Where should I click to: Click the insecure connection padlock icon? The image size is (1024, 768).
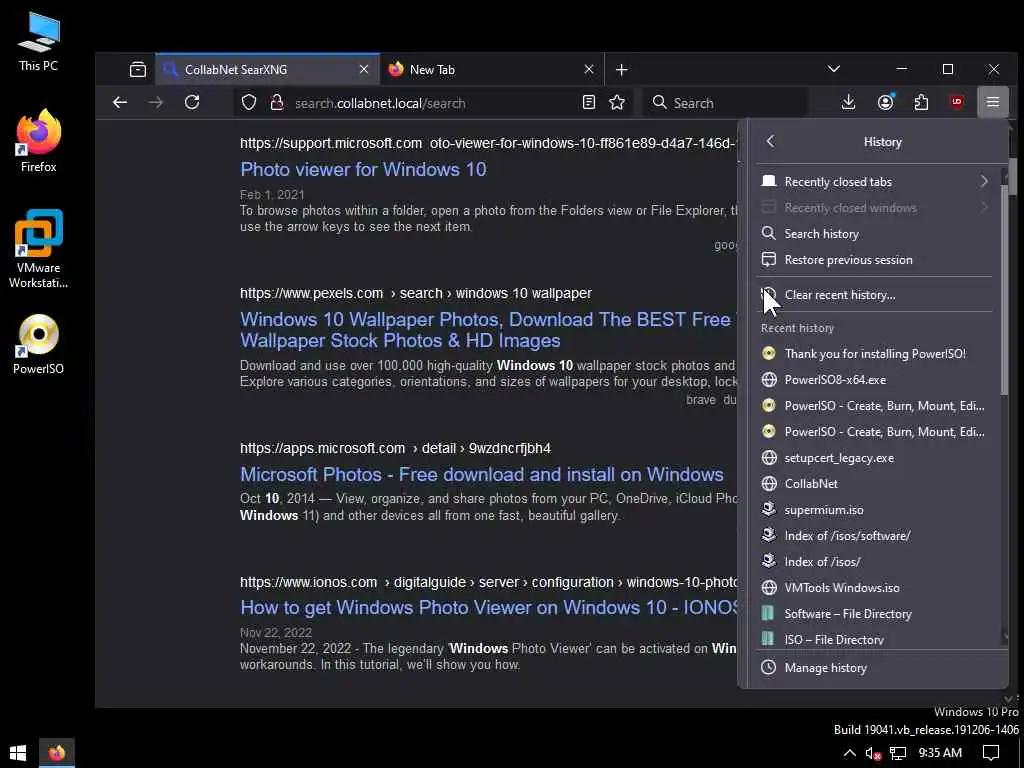coord(277,103)
